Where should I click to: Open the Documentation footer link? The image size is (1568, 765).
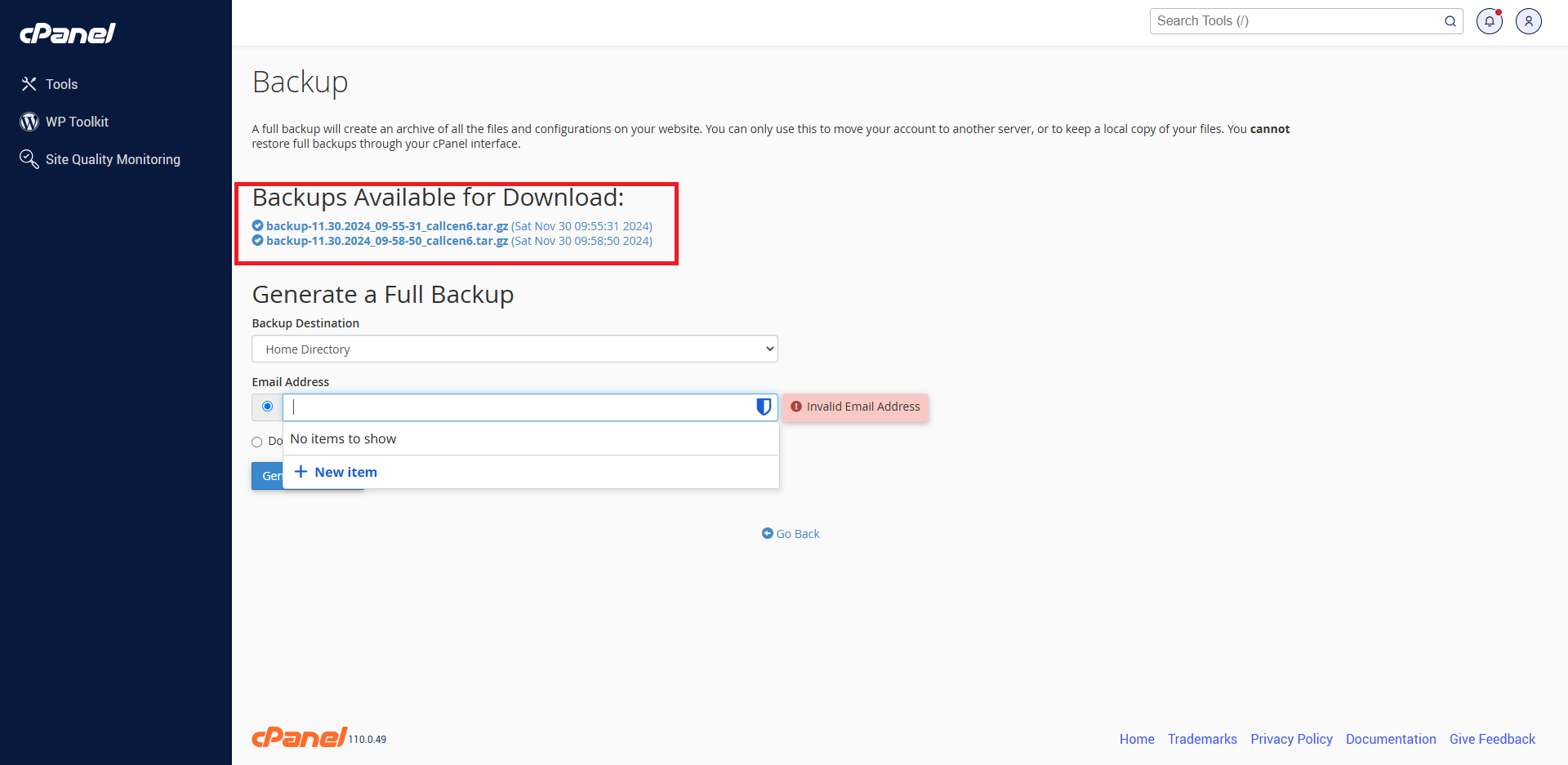tap(1390, 739)
